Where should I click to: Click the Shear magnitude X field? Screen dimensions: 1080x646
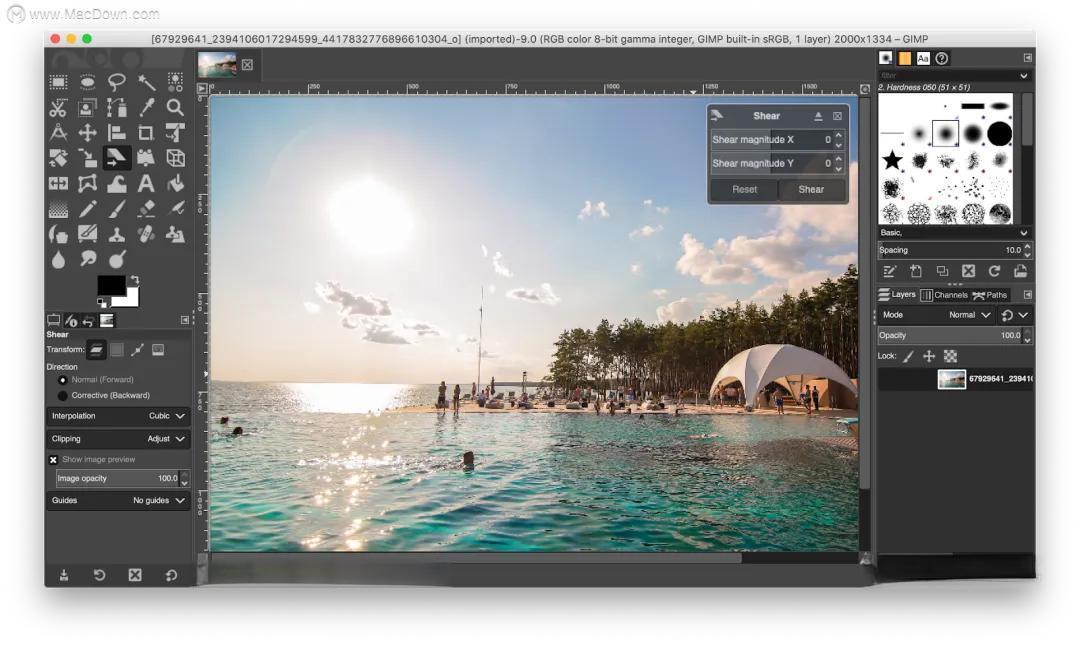click(x=771, y=140)
